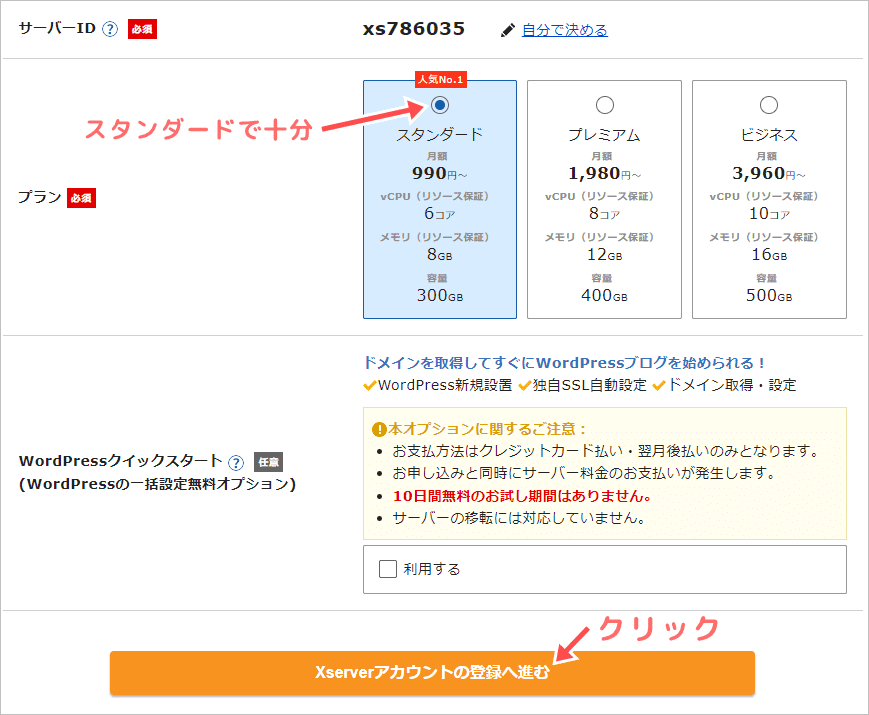This screenshot has width=869, height=715.
Task: Enable the 利用する checkbox
Action: coord(388,569)
